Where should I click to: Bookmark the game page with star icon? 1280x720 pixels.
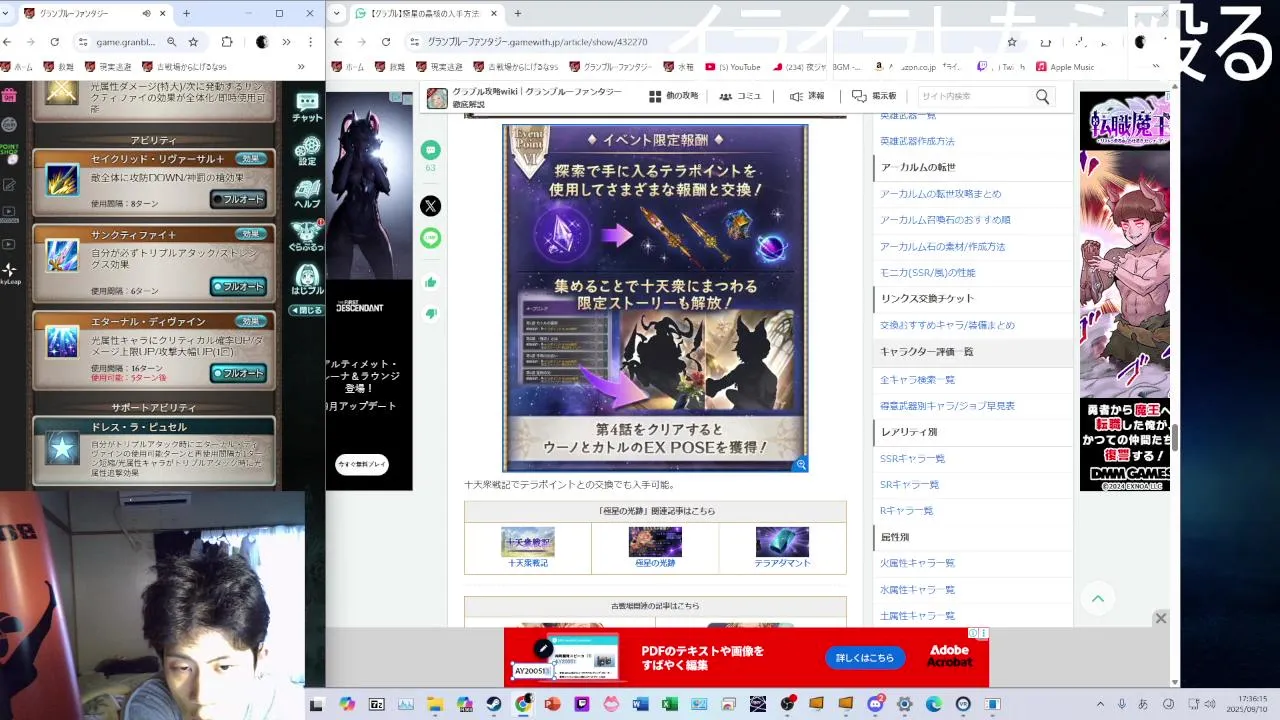(193, 42)
